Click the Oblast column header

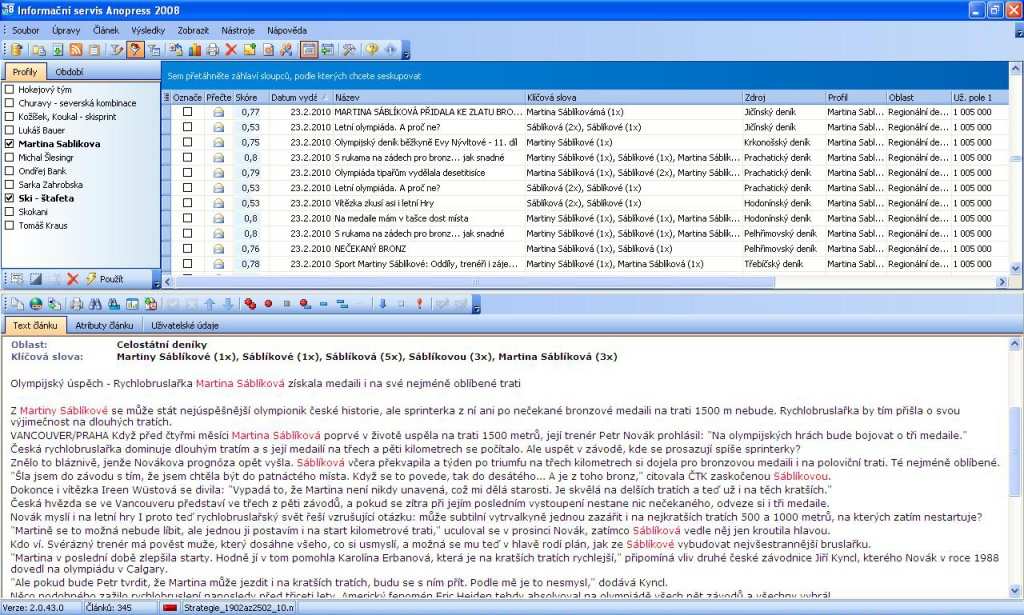[918, 97]
